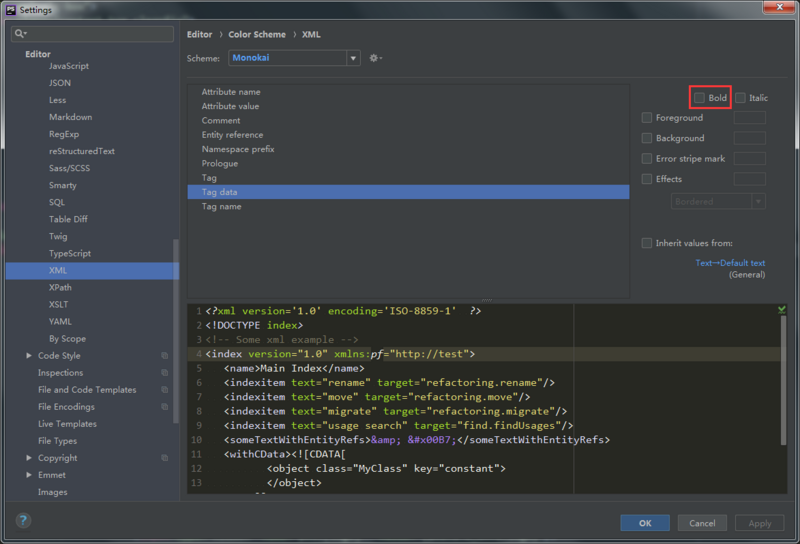Image resolution: width=800 pixels, height=544 pixels.
Task: Pick the Error stripe mark color swatch
Action: [749, 159]
